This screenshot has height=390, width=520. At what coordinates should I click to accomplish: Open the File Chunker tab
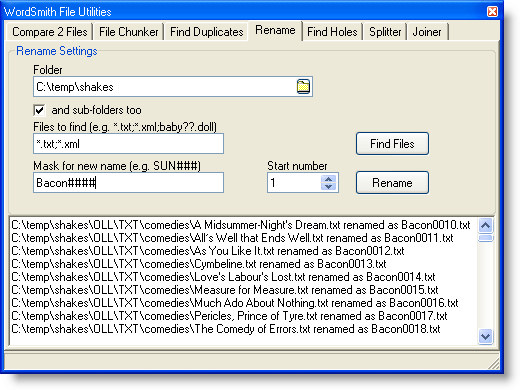[129, 32]
